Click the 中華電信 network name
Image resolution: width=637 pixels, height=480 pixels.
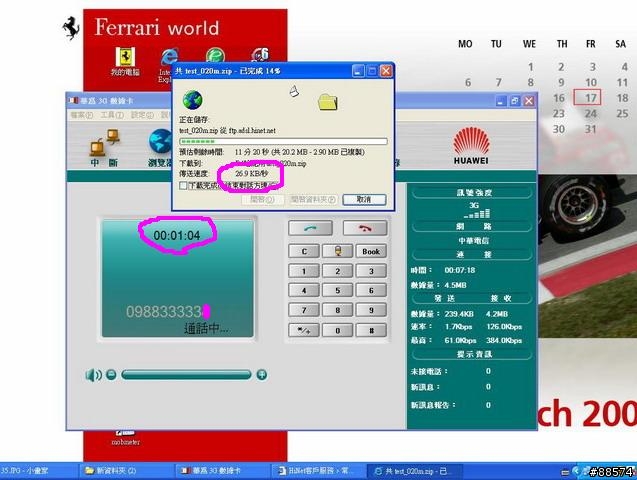(x=473, y=240)
